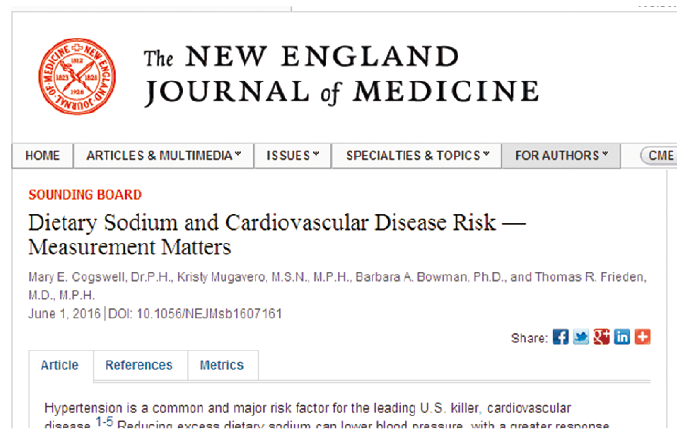Expand the Articles & Multimedia dropdown
This screenshot has width=677, height=441.
[164, 156]
